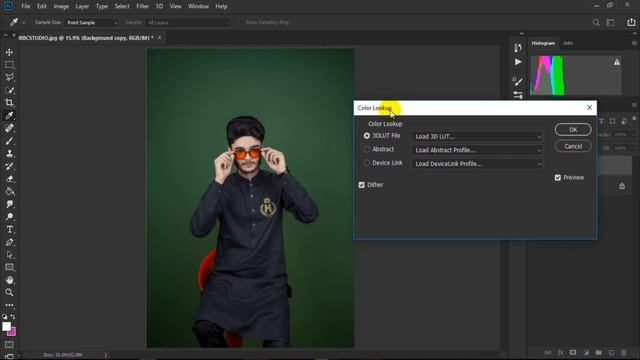Image resolution: width=640 pixels, height=360 pixels.
Task: Select the History Brush tool
Action: point(9,166)
